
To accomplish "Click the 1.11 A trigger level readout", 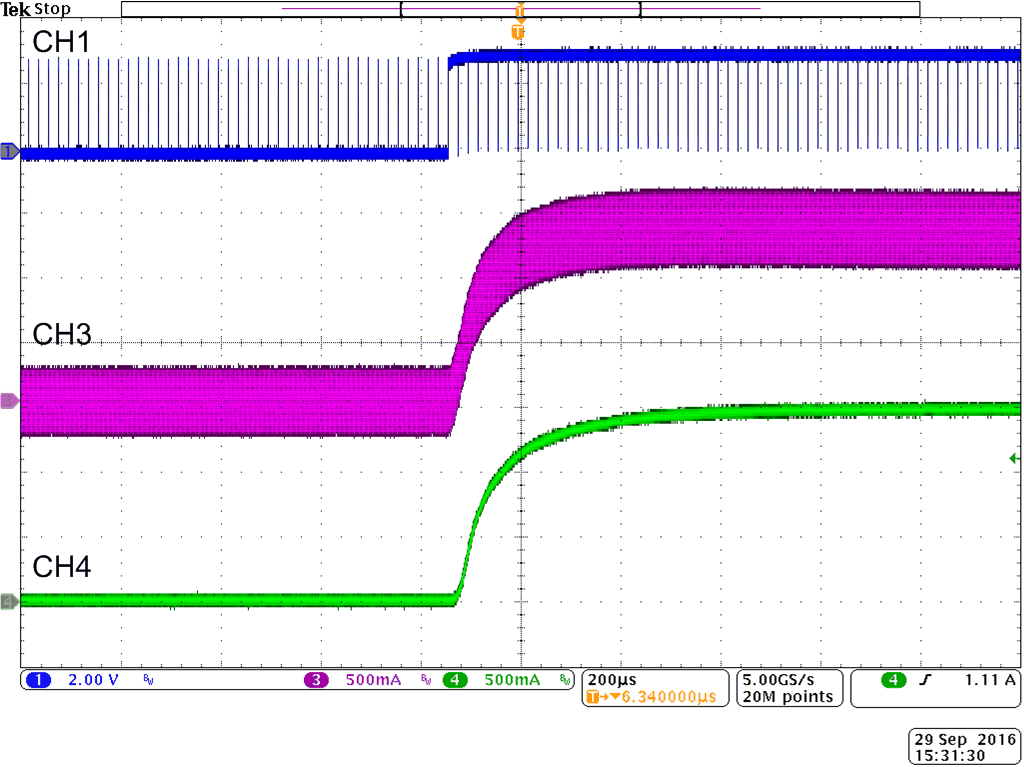I will point(990,680).
